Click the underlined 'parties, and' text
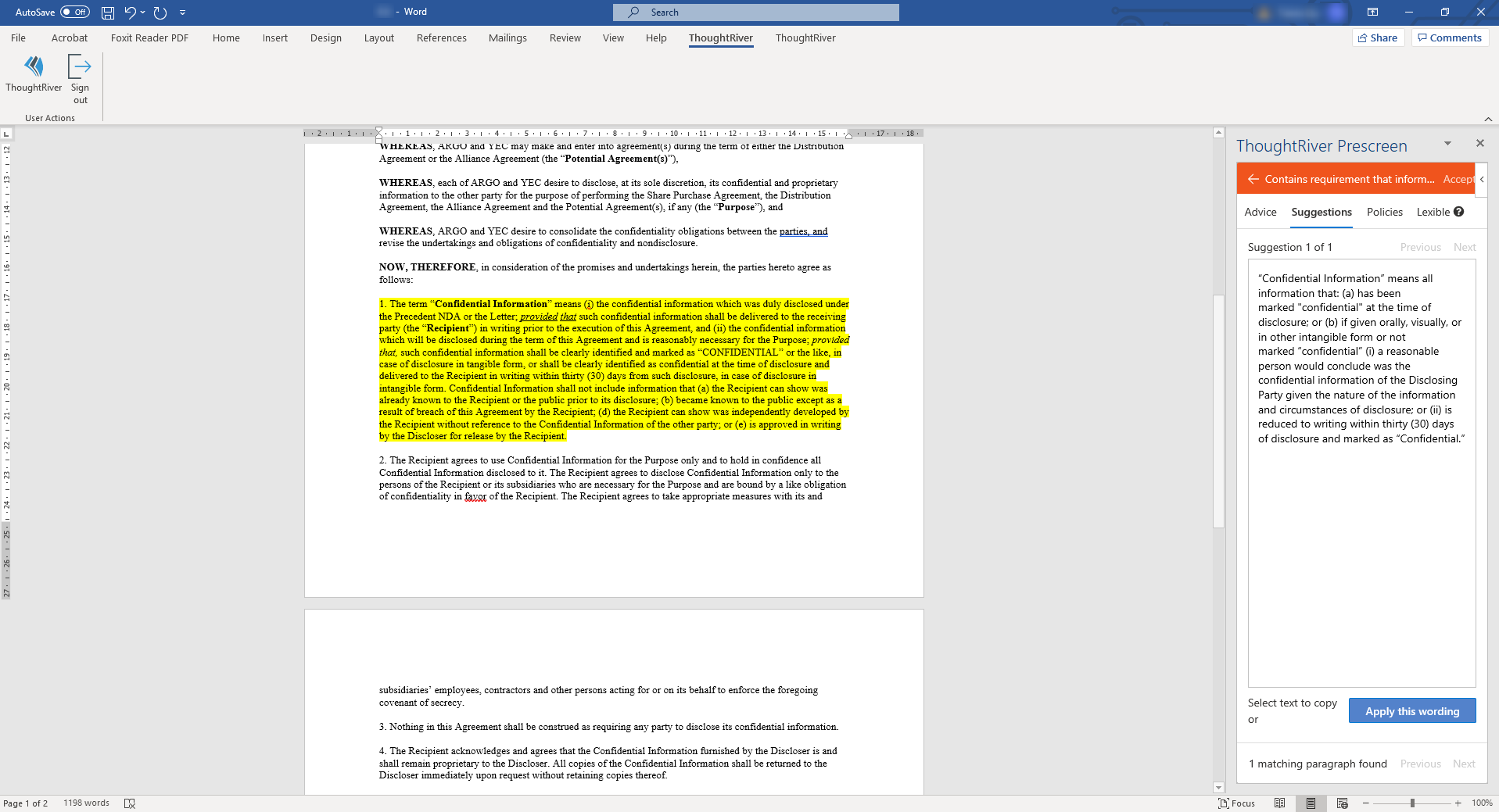 (x=803, y=231)
